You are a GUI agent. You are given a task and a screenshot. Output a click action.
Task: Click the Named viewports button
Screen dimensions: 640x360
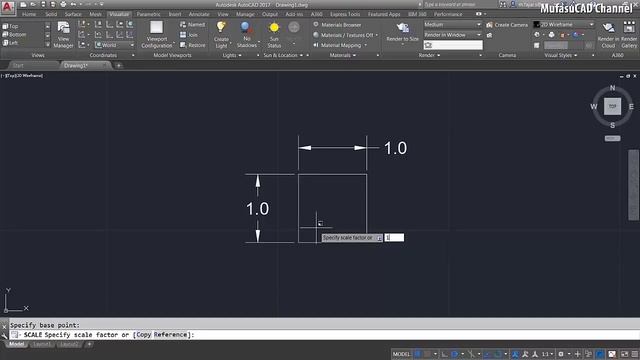(192, 24)
